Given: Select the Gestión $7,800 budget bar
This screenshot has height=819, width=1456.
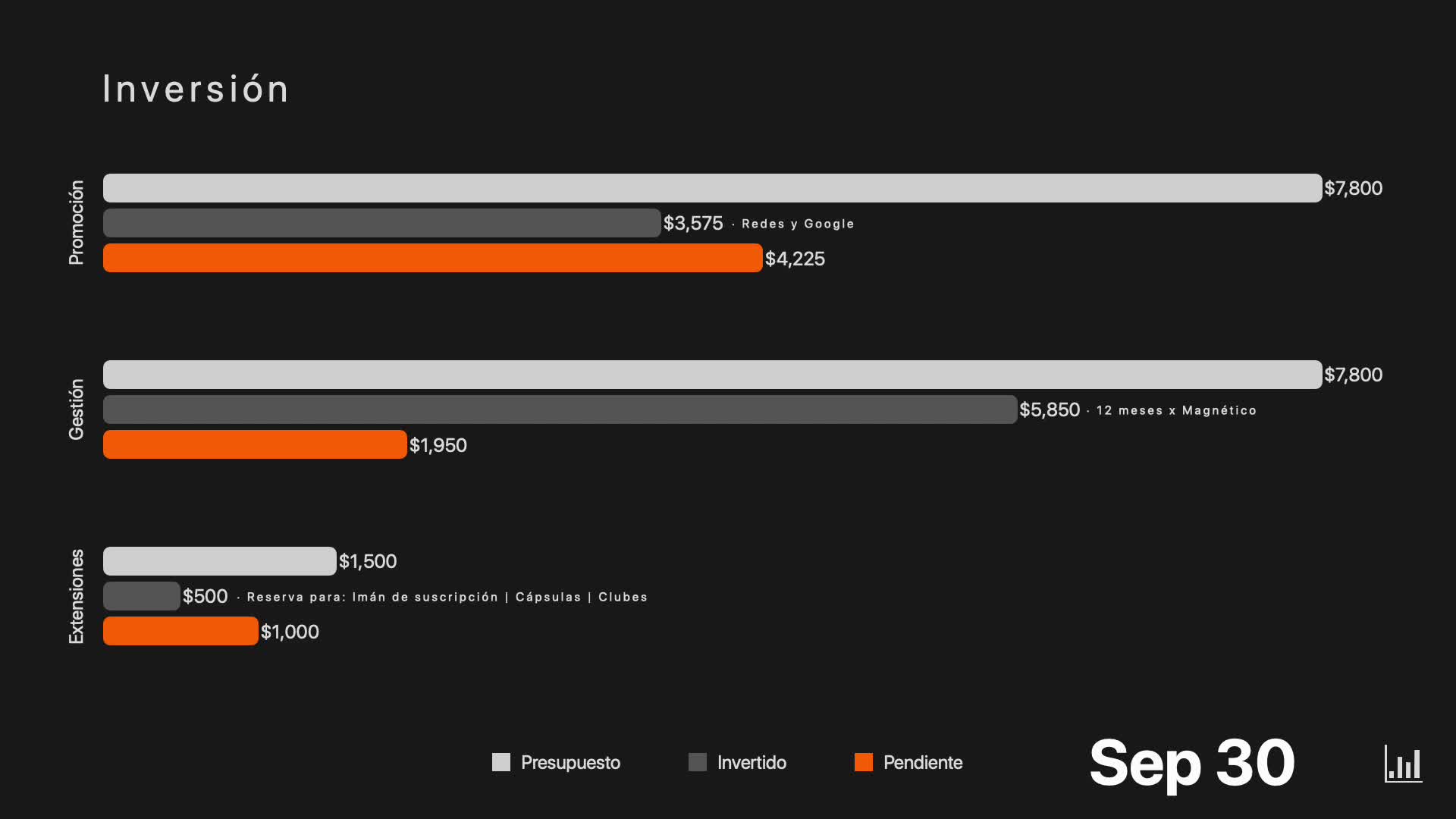Looking at the screenshot, I should coord(713,375).
